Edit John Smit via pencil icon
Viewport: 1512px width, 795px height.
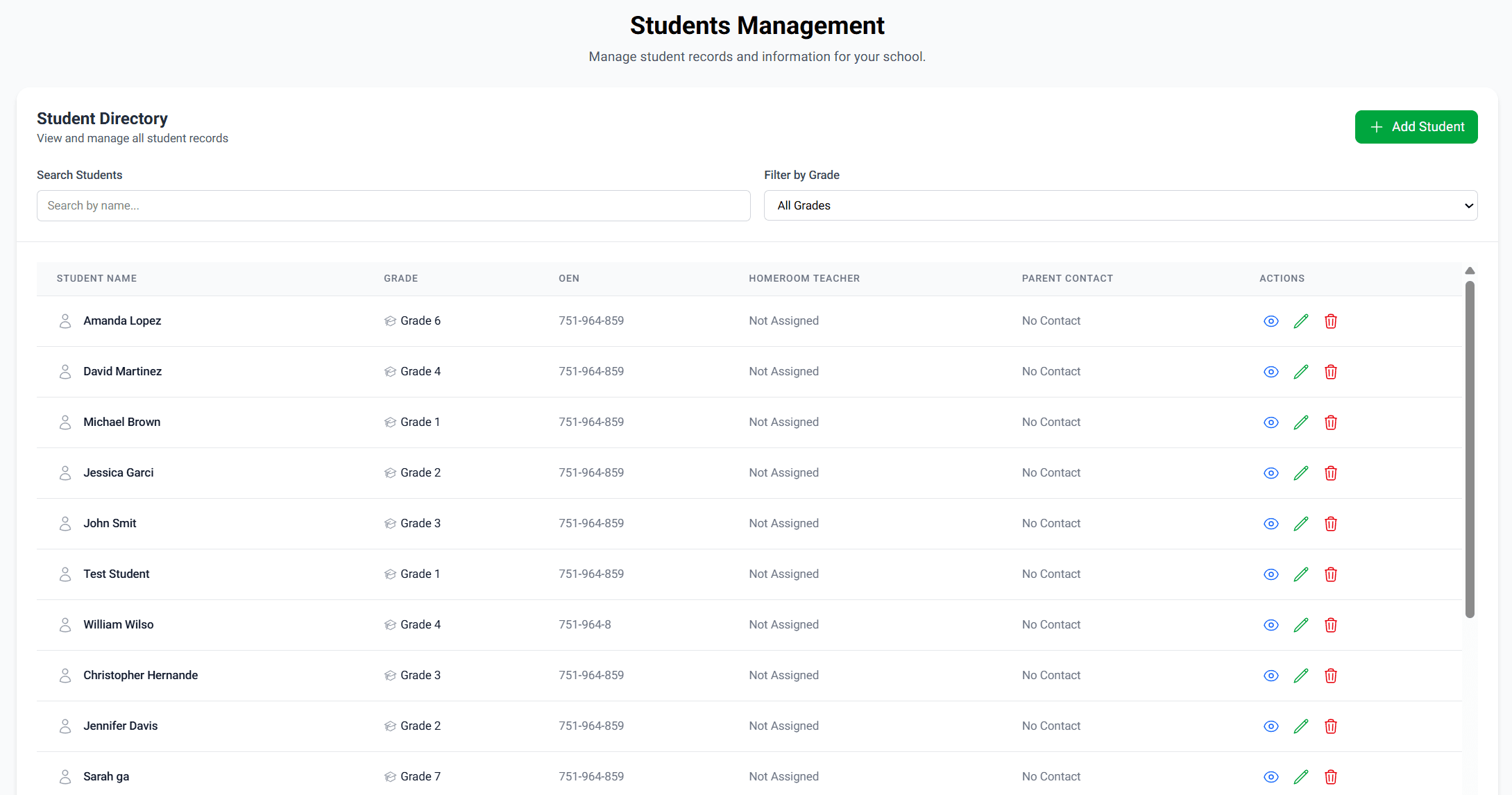pyautogui.click(x=1301, y=524)
